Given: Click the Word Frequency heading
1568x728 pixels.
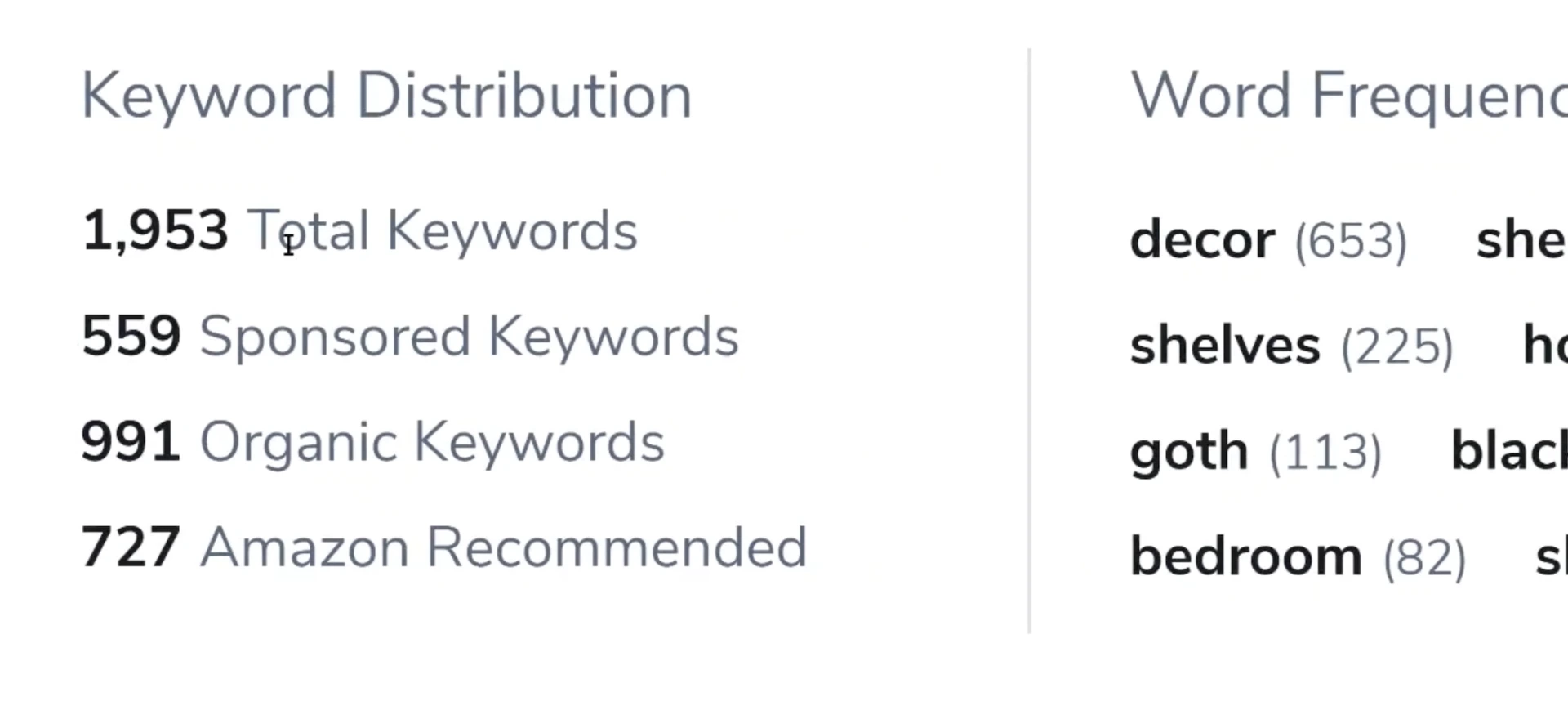Looking at the screenshot, I should (x=1347, y=96).
